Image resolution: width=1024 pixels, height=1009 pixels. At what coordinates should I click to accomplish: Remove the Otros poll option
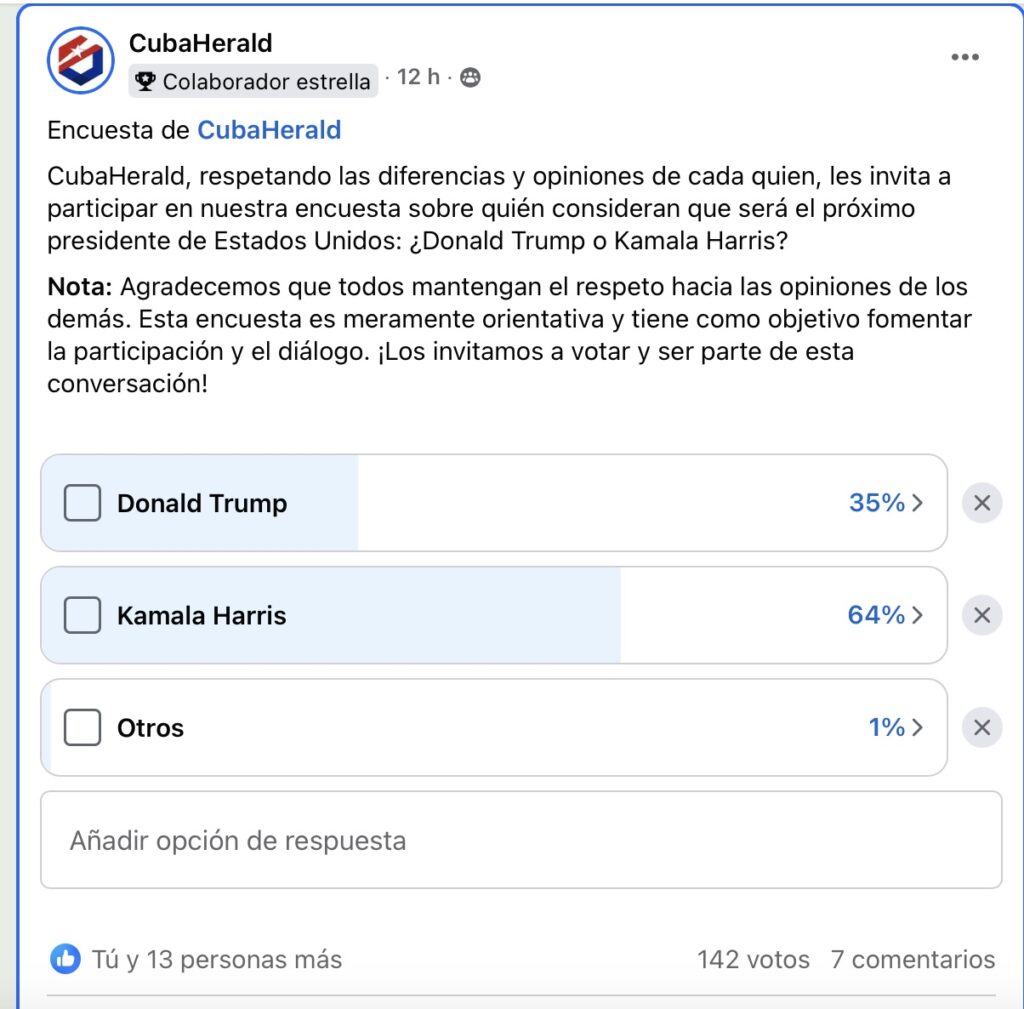tap(981, 727)
